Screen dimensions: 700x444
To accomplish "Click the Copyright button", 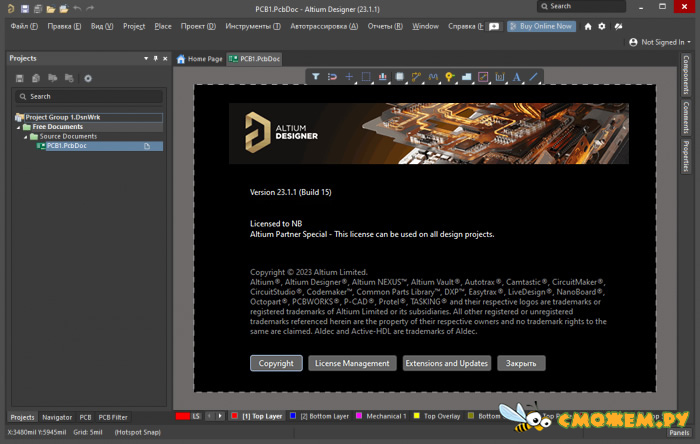I will coord(276,363).
